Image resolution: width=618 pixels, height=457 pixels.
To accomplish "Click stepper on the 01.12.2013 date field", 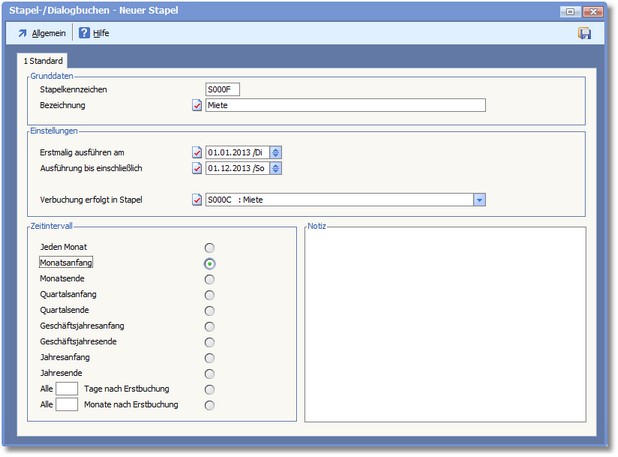I will [x=276, y=168].
